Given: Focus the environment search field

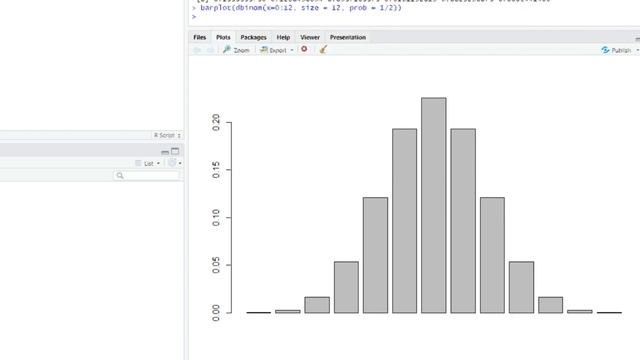Looking at the screenshot, I should (146, 176).
